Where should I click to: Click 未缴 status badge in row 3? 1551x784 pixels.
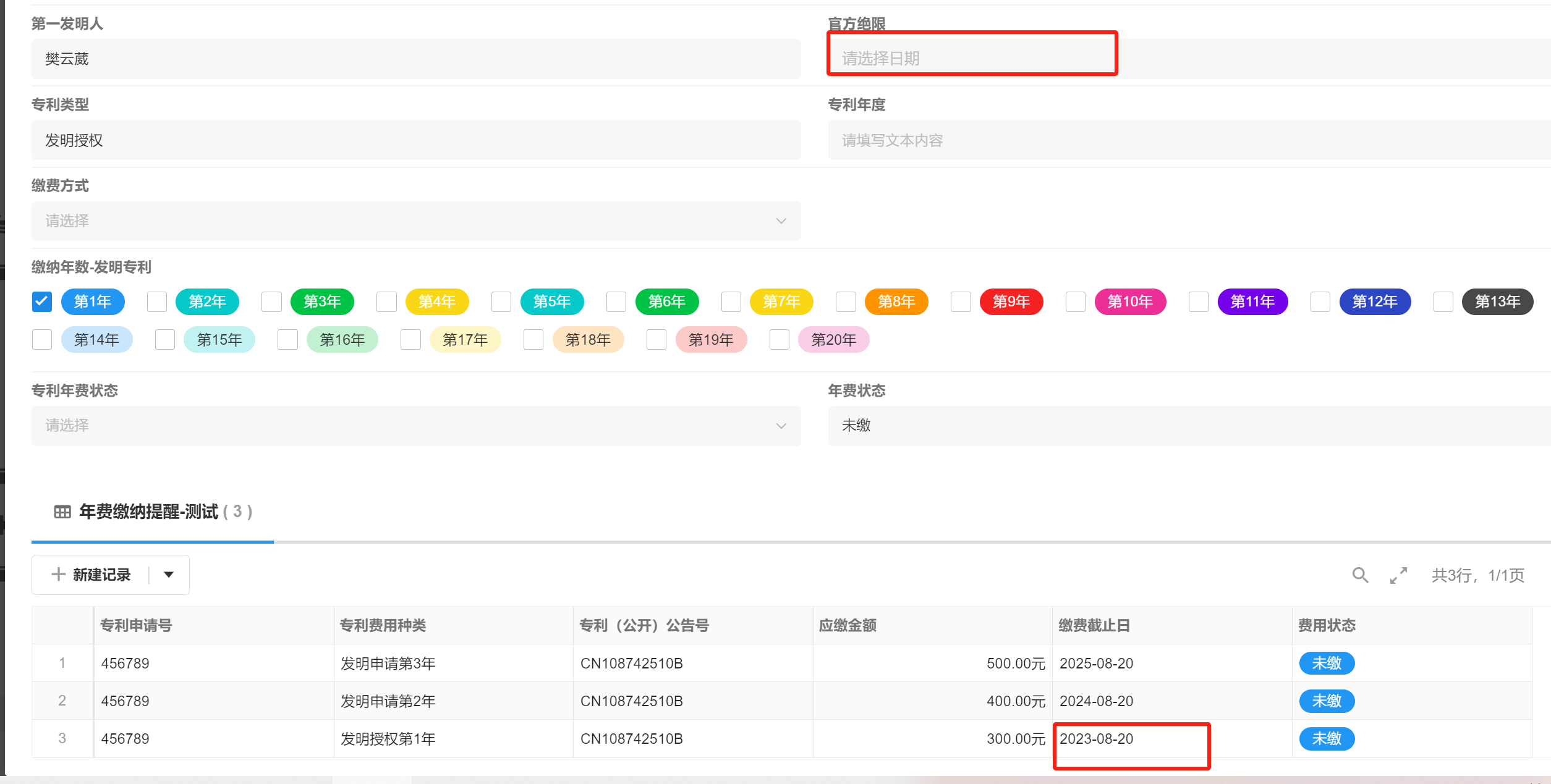(x=1327, y=738)
